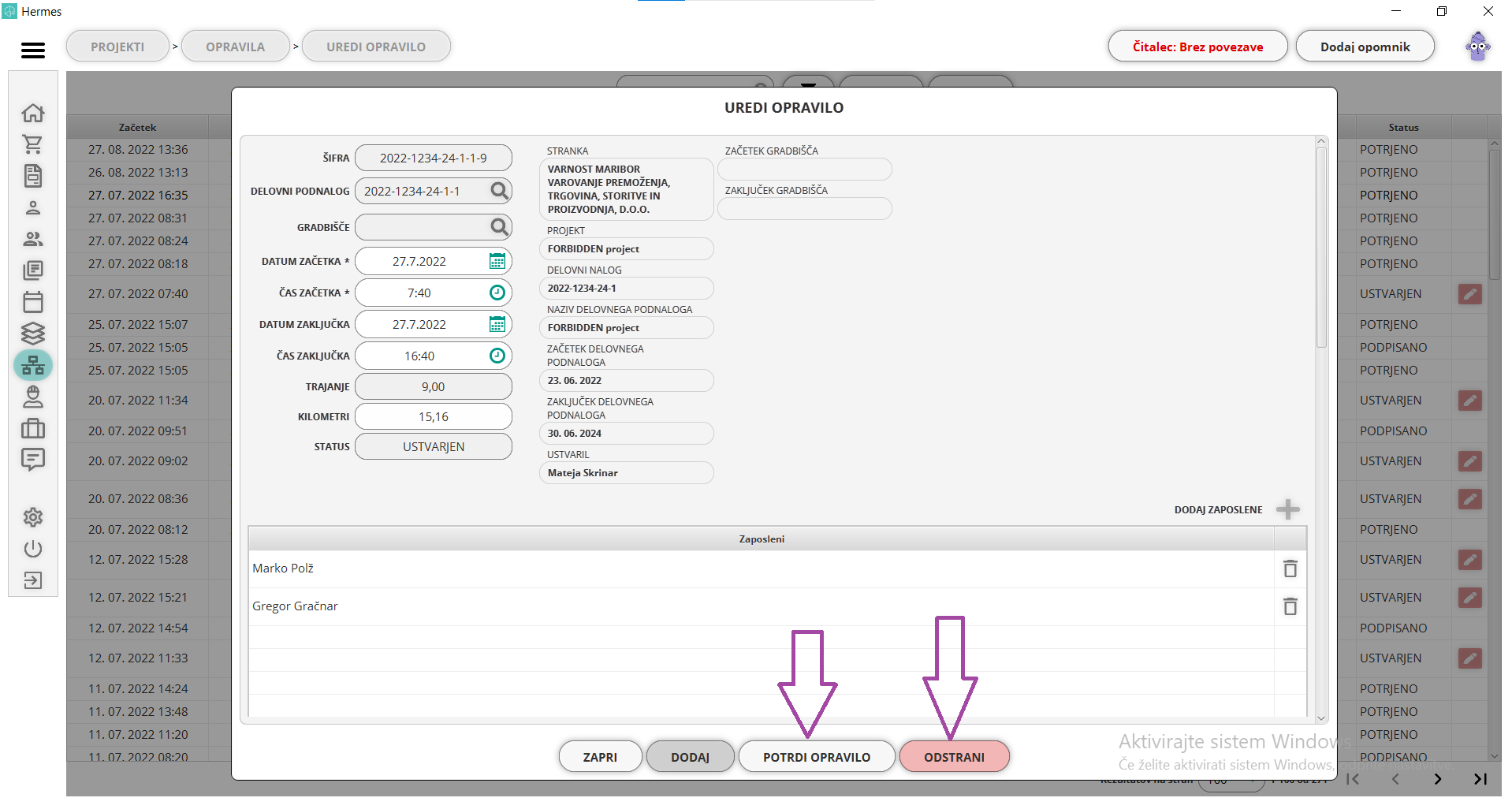Select employee row Gregor Gračnar
Image resolution: width=1512 pixels, height=809 pixels.
[x=762, y=606]
